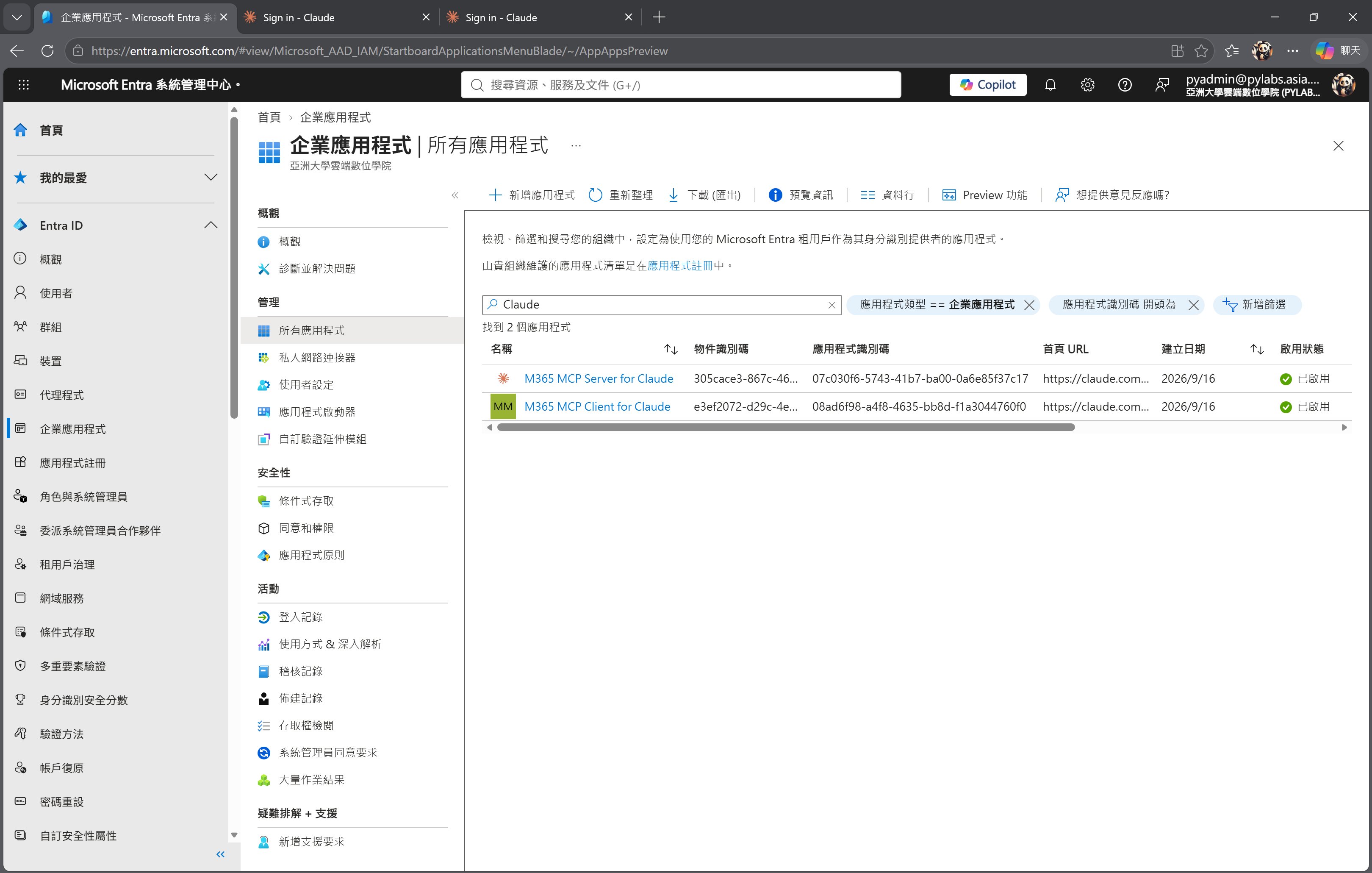Collapse Entra ID section chevron
Image resolution: width=1372 pixels, height=873 pixels.
(x=210, y=225)
